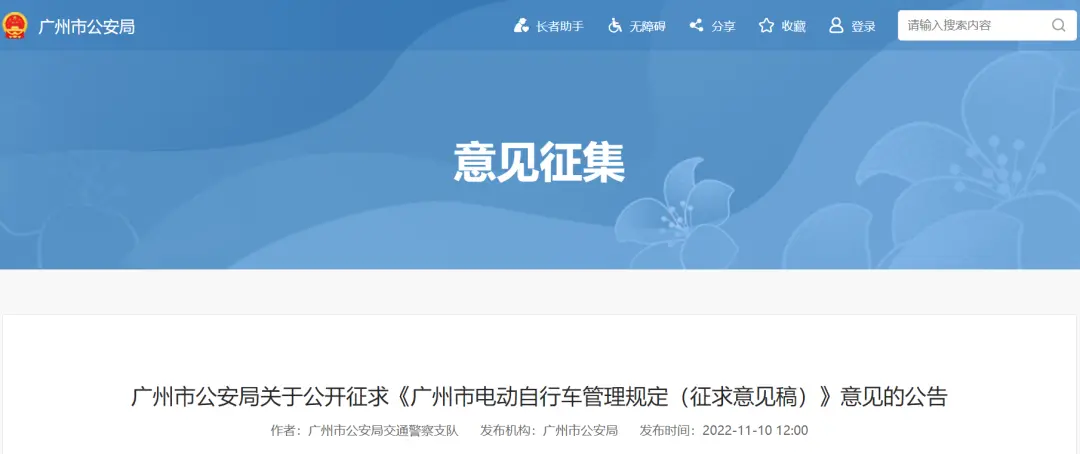Open the 广州市公安局 site home title

click(x=86, y=27)
